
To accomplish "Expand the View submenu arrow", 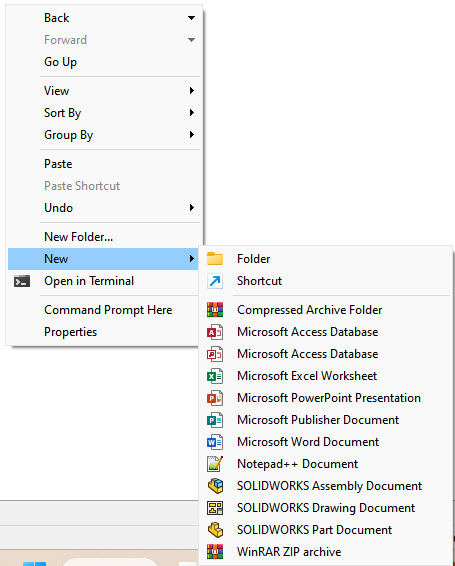I will click(x=192, y=91).
